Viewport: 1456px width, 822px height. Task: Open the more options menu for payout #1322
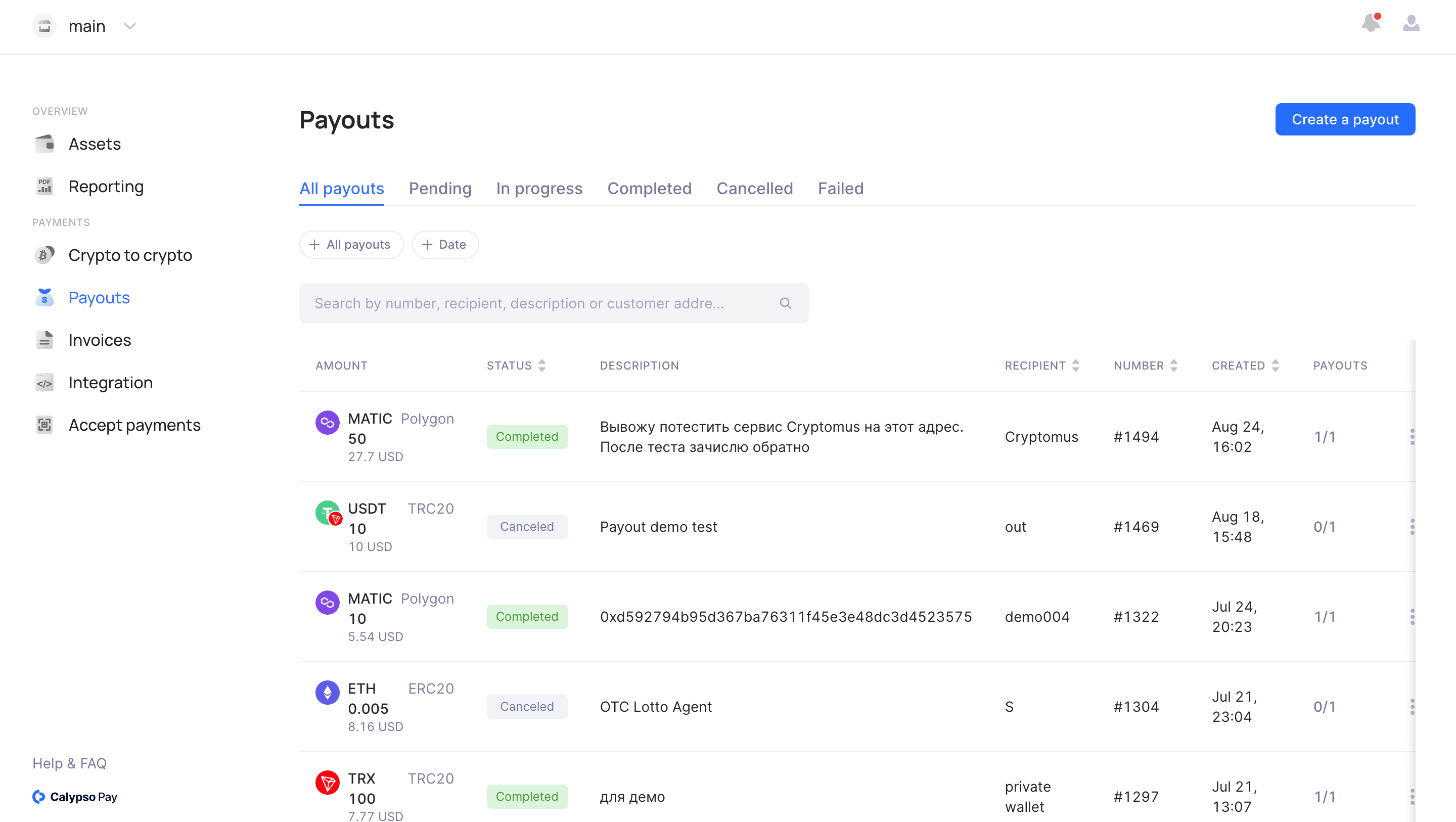pos(1412,616)
